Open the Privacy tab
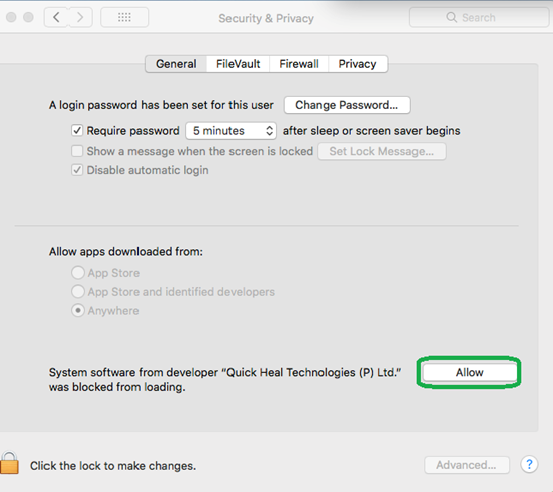 (x=358, y=64)
